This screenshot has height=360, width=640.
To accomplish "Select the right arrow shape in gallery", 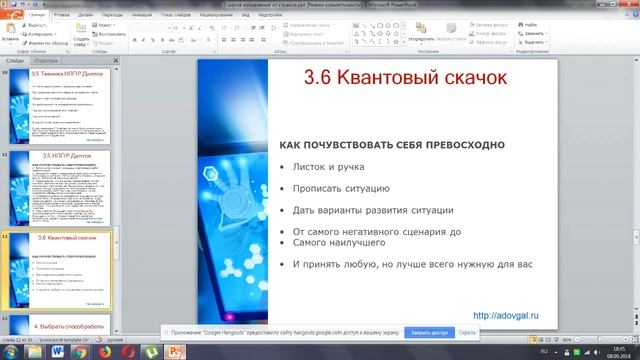I will [380, 33].
